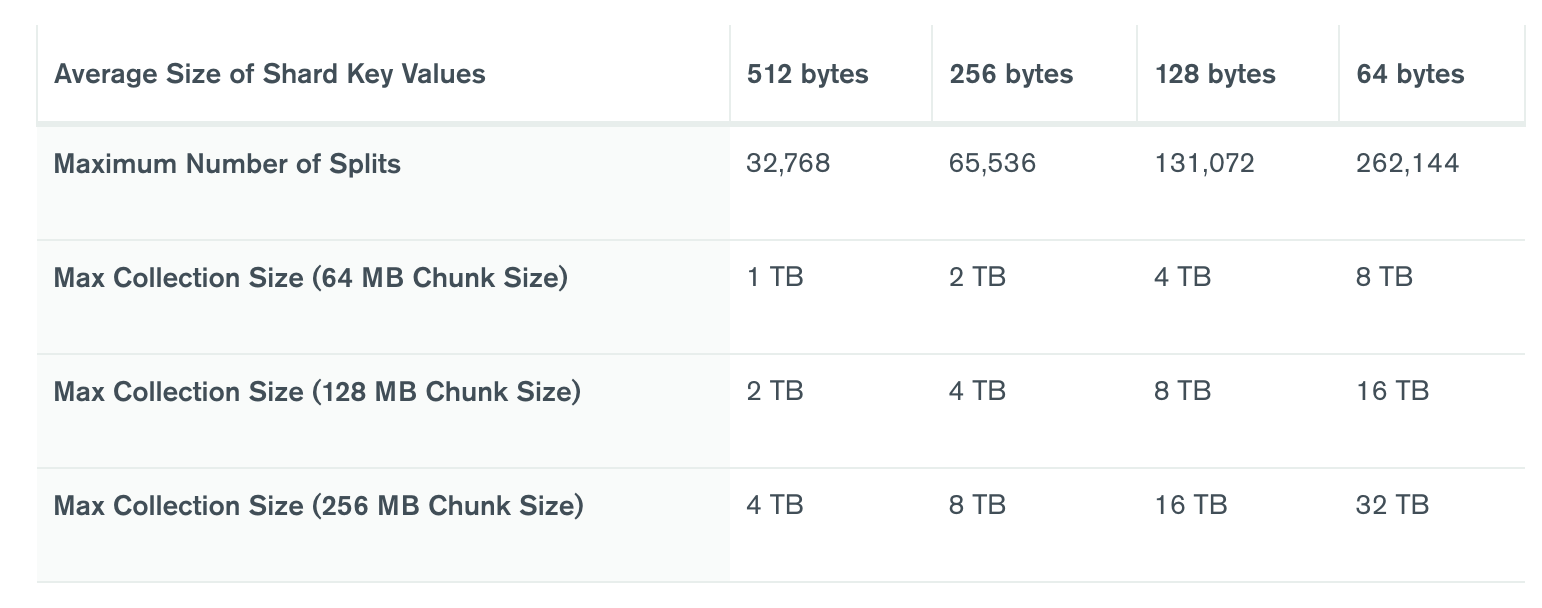Select the 131,072 splits cell

point(1204,164)
